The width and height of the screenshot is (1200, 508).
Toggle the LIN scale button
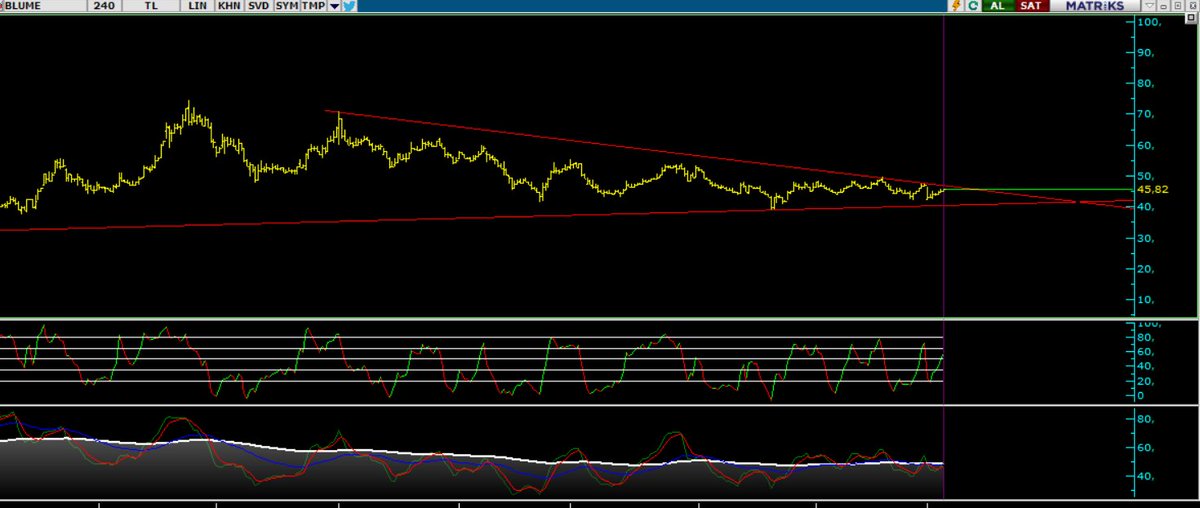click(x=197, y=6)
